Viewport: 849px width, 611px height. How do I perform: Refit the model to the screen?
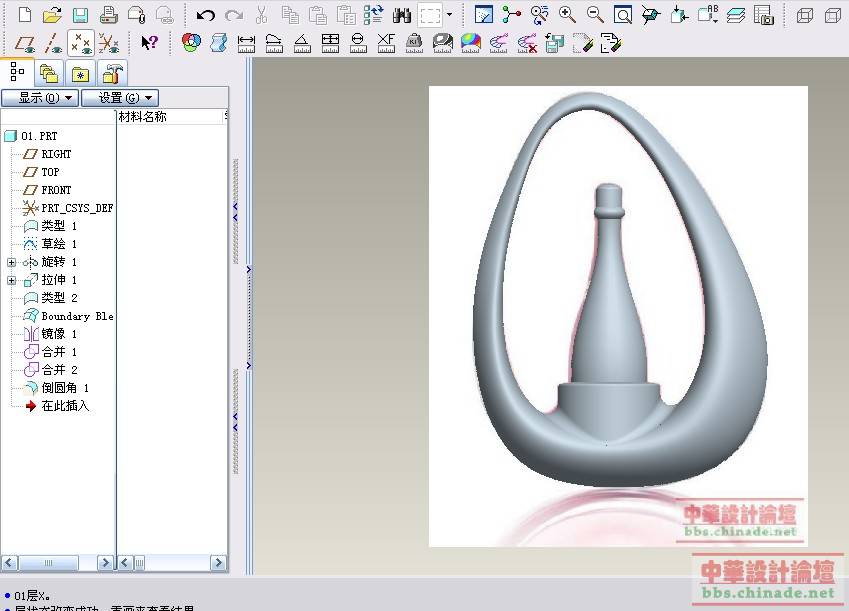623,15
